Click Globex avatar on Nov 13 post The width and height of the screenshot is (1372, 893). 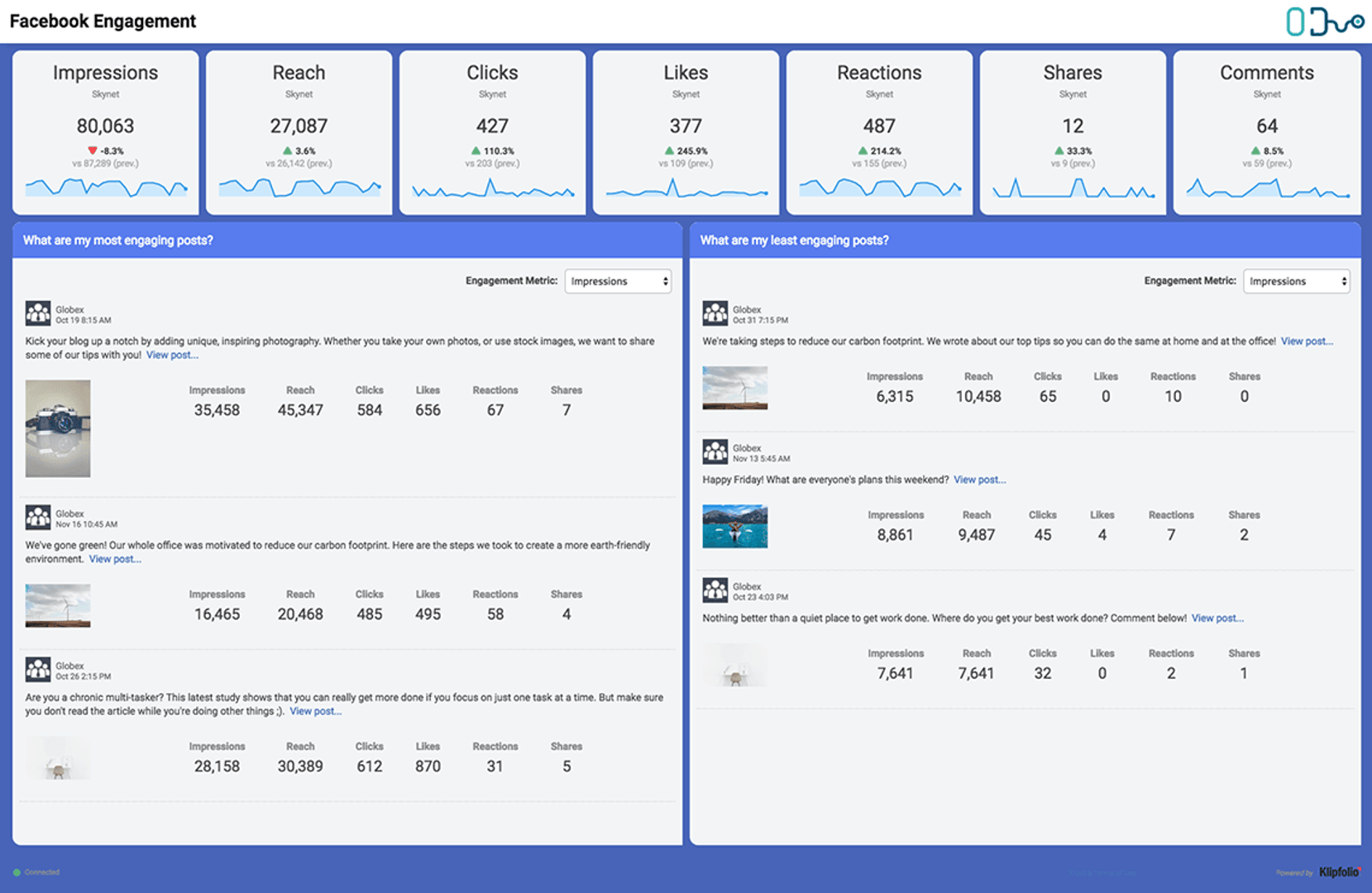[x=715, y=452]
